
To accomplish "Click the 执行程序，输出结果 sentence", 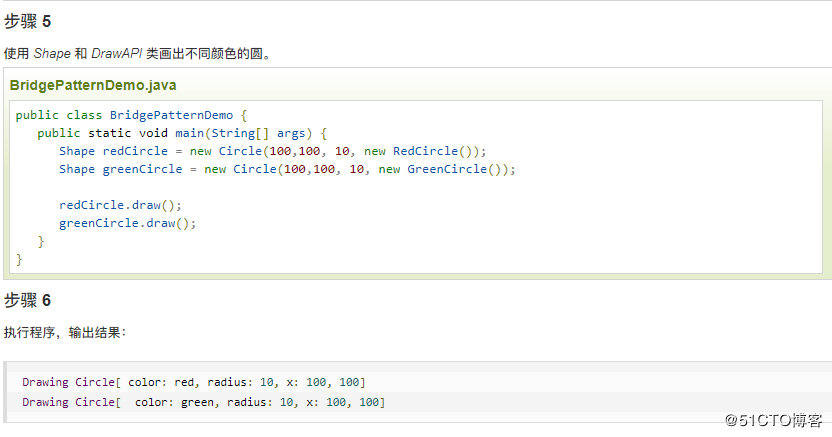I will pos(65,333).
